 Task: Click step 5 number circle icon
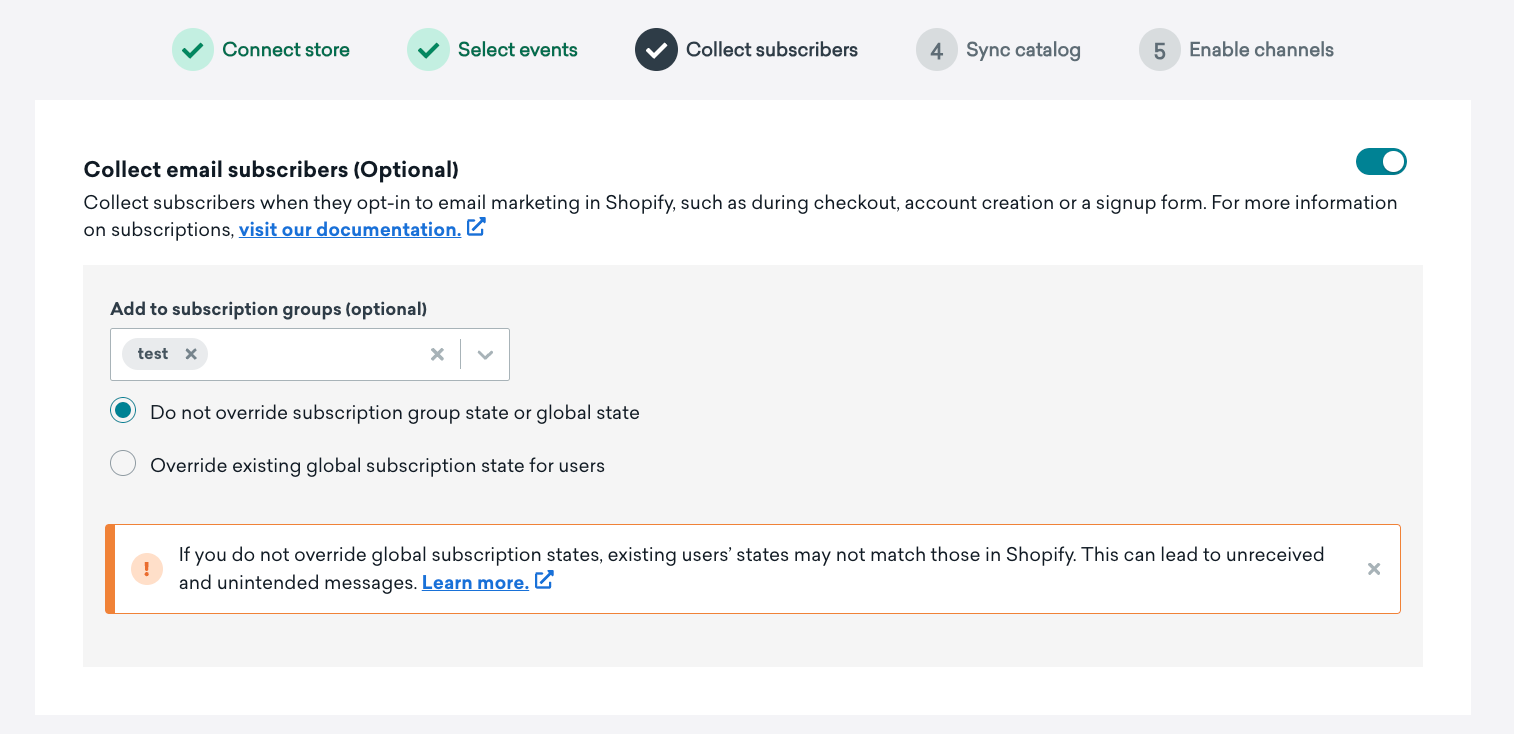coord(1160,50)
